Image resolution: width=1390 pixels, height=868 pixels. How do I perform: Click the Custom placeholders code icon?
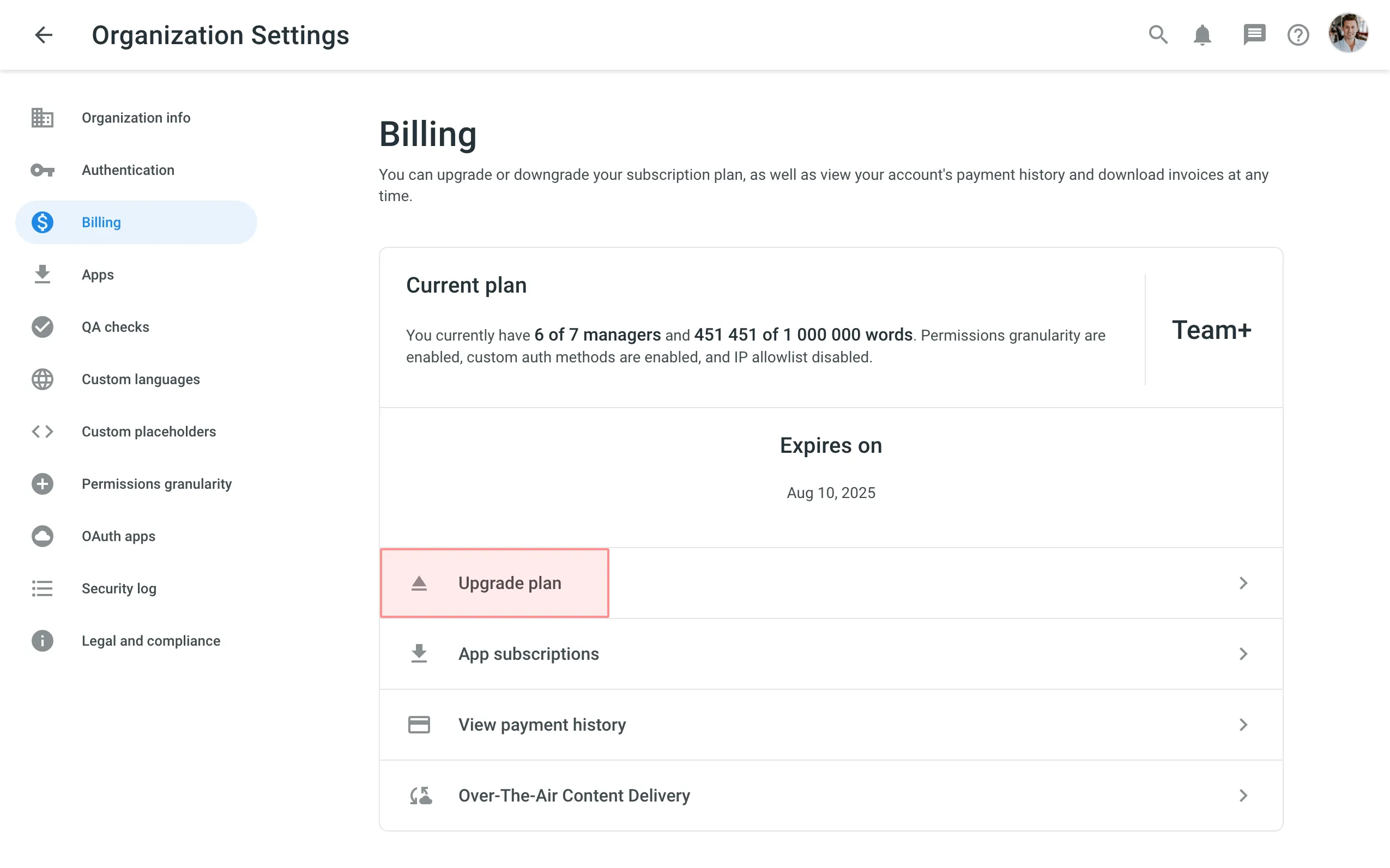tap(41, 431)
